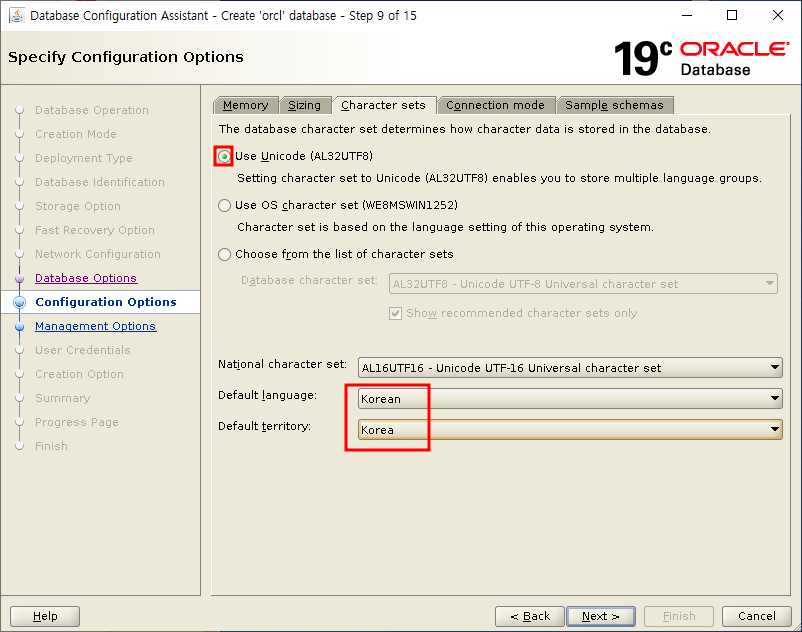
Task: Click the Finish step in sidebar
Action: [x=51, y=446]
